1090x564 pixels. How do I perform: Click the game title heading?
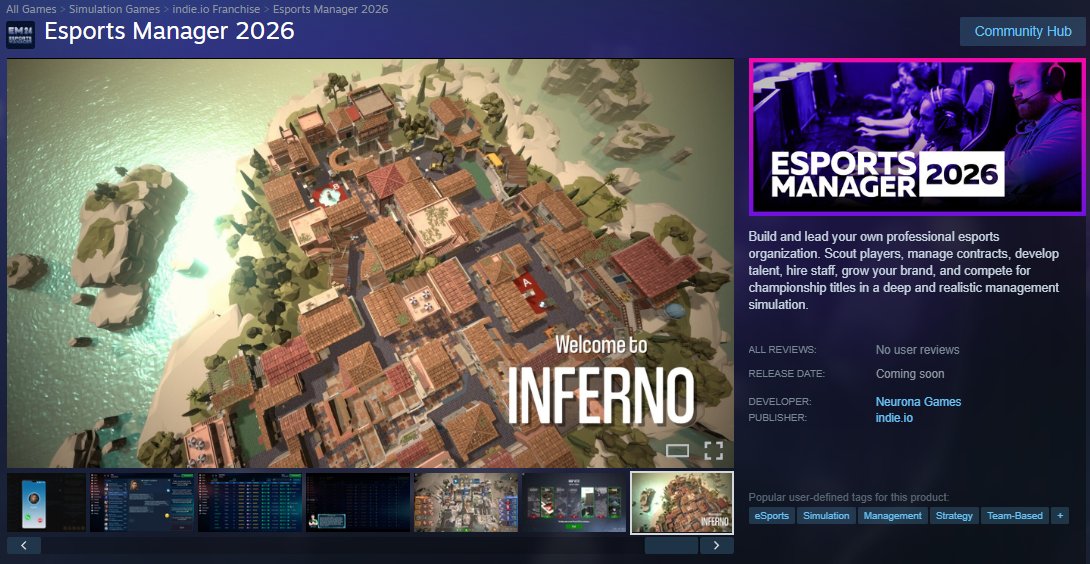[169, 31]
